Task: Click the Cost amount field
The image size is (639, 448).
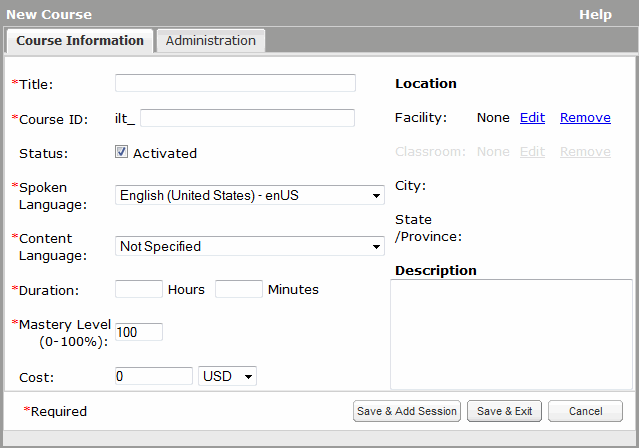Action: tap(154, 376)
